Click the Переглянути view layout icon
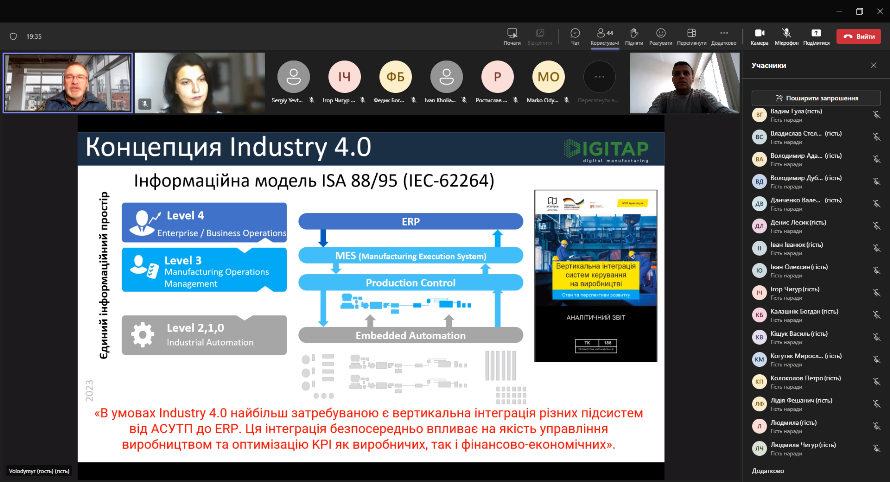 (x=692, y=35)
